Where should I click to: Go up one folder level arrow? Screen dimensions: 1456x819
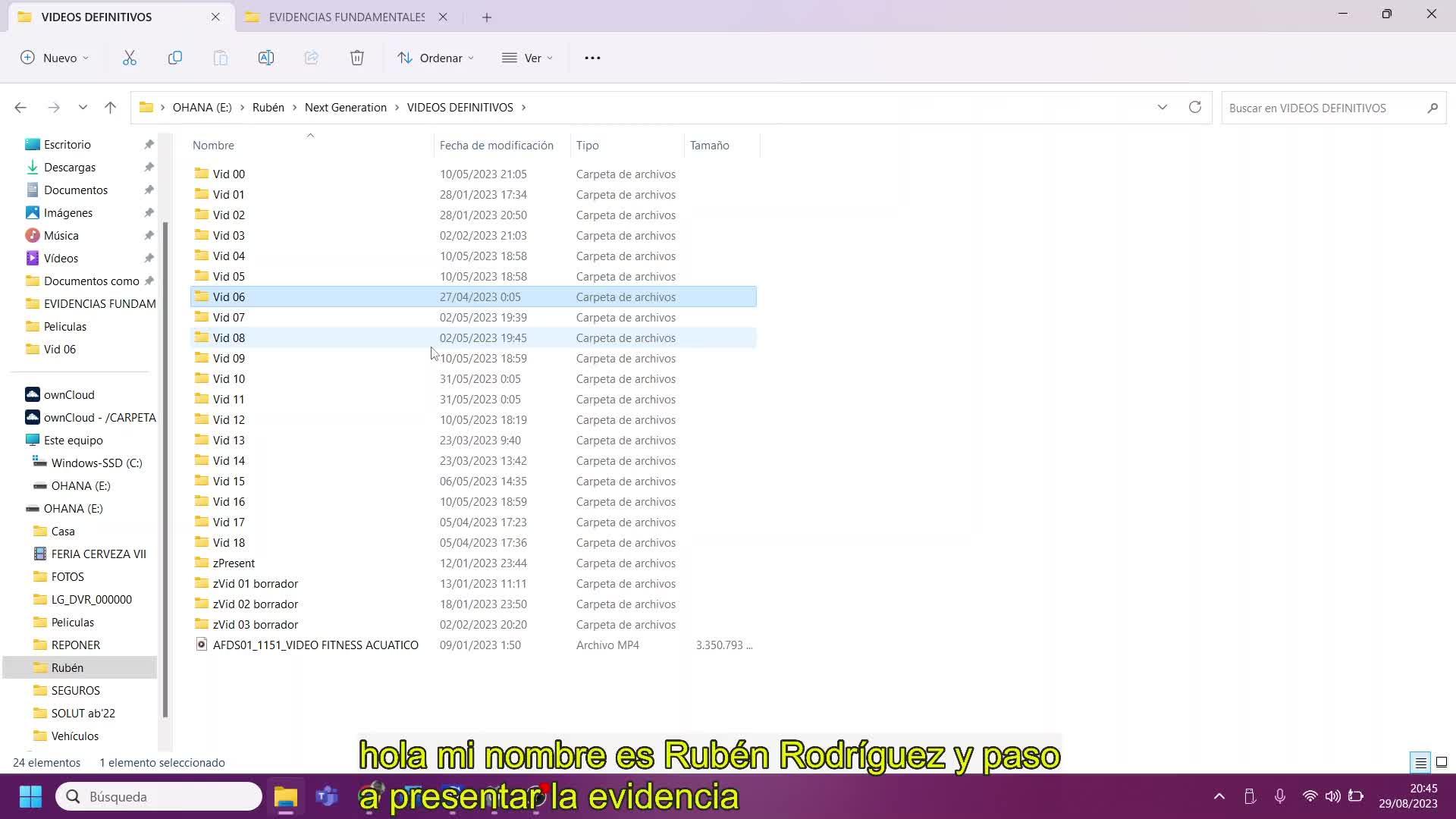[x=111, y=108]
